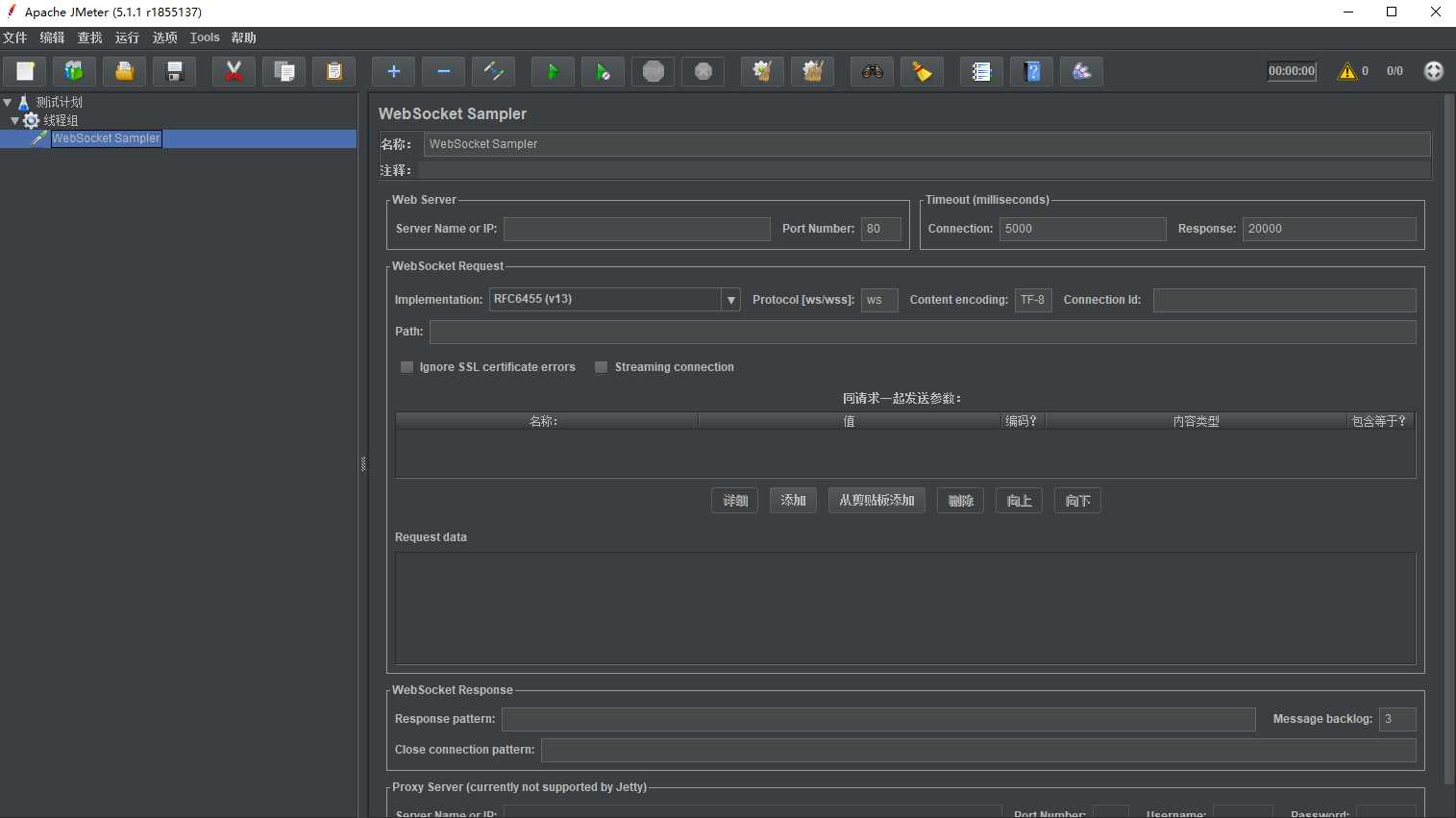1456x818 pixels.
Task: Click the Response timeout field 20000
Action: (1330, 229)
